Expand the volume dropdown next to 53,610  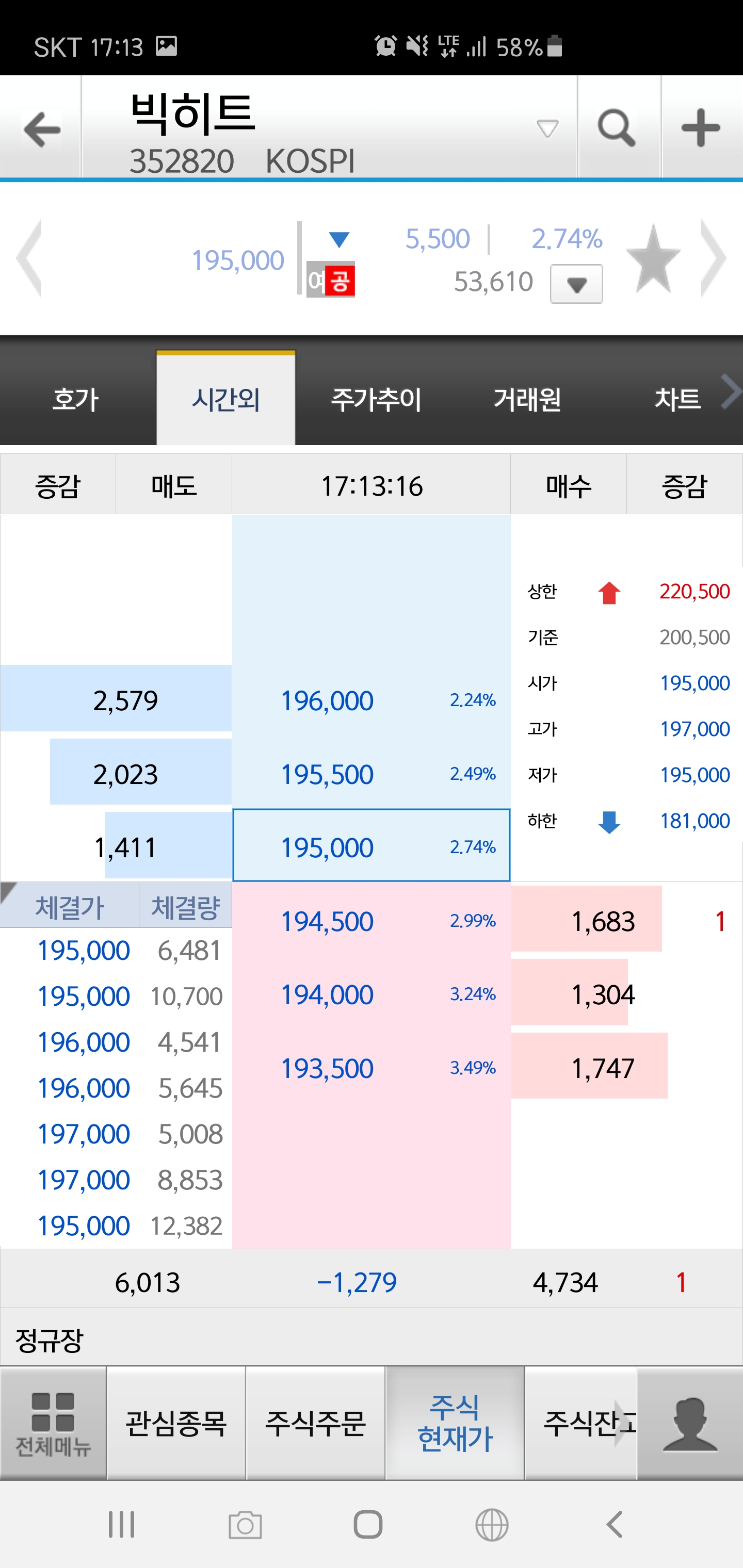coord(576,284)
